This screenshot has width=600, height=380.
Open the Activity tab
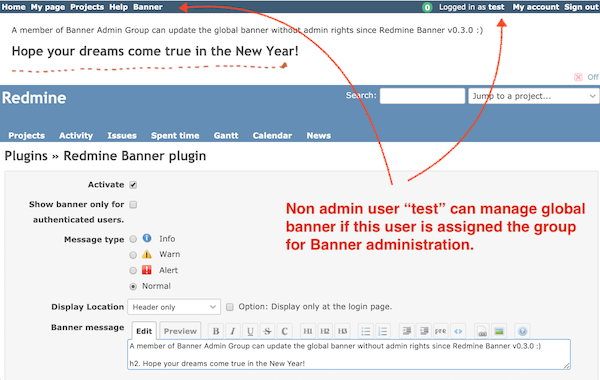pyautogui.click(x=76, y=135)
